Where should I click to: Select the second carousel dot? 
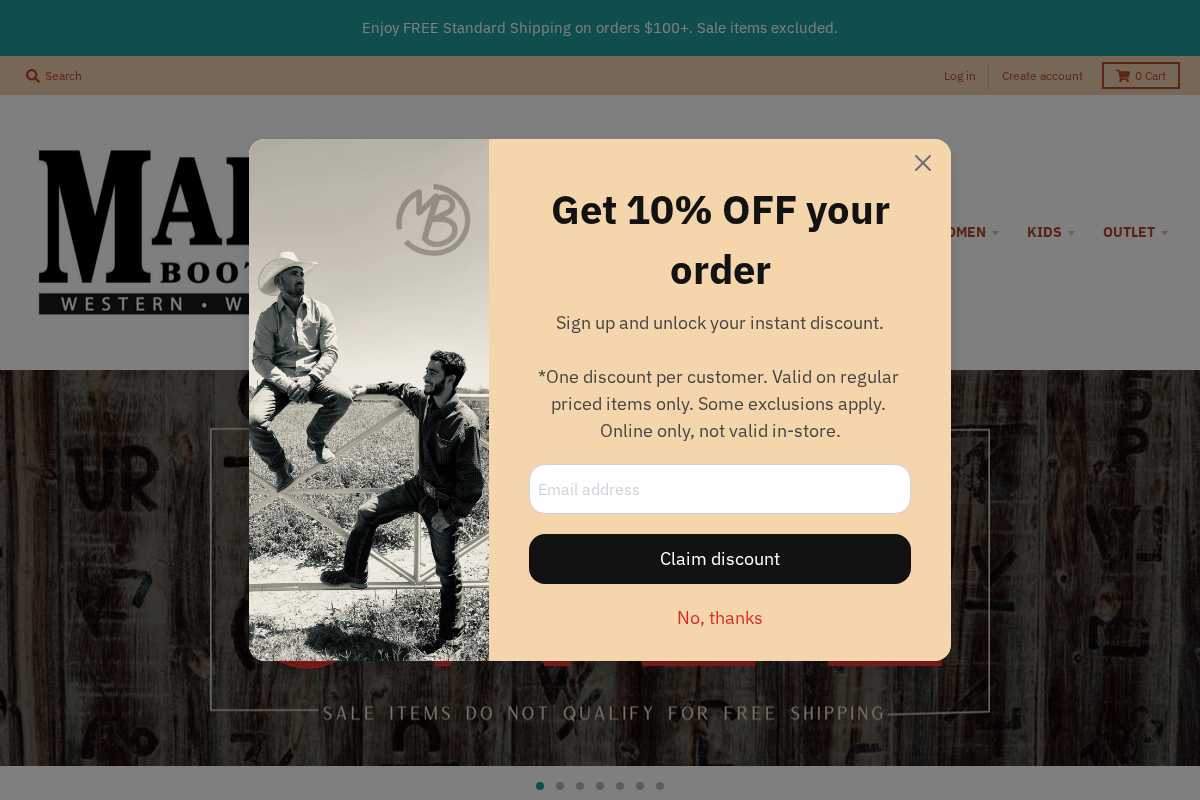[560, 786]
